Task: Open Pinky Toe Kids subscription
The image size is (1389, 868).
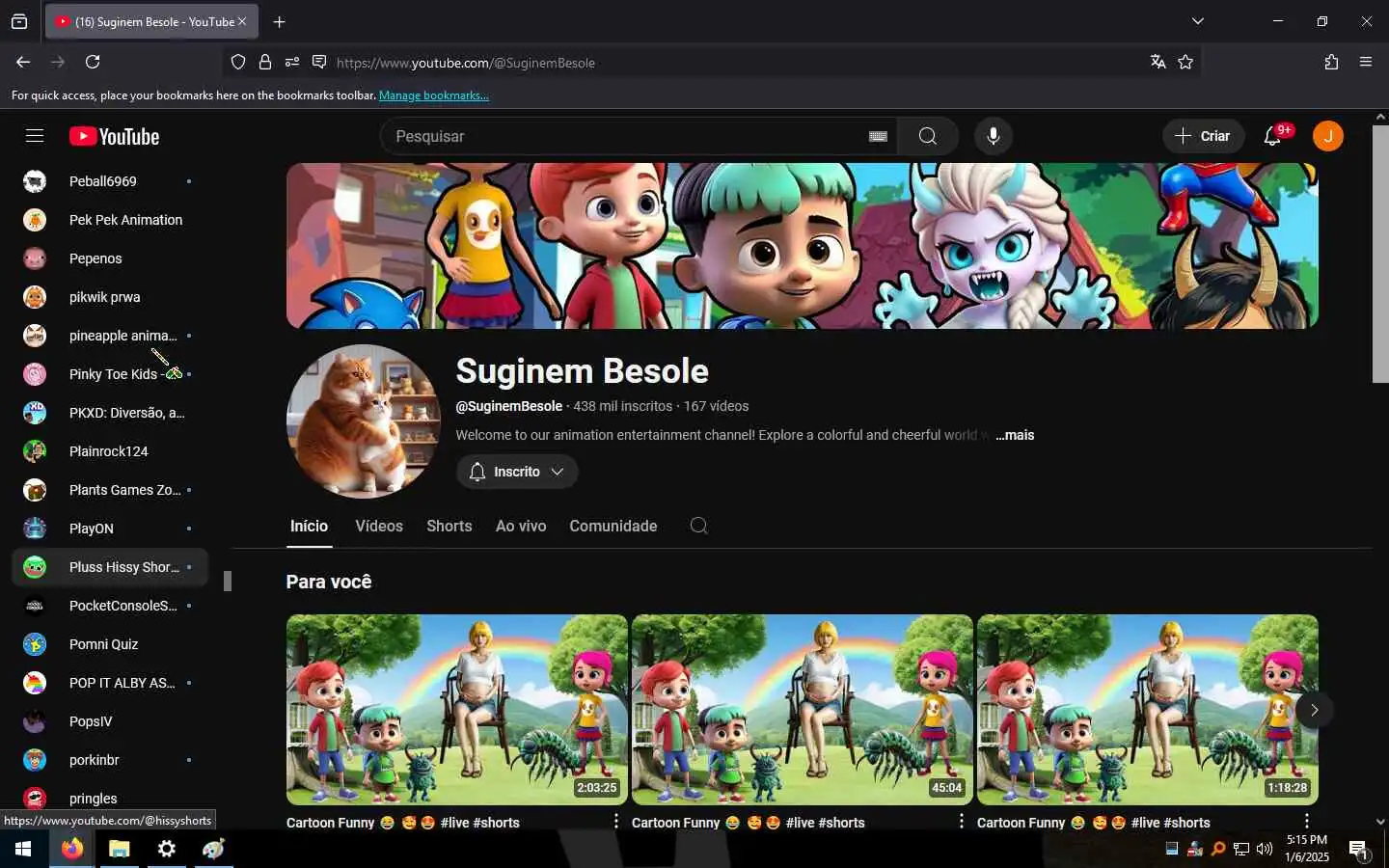Action: pyautogui.click(x=110, y=374)
